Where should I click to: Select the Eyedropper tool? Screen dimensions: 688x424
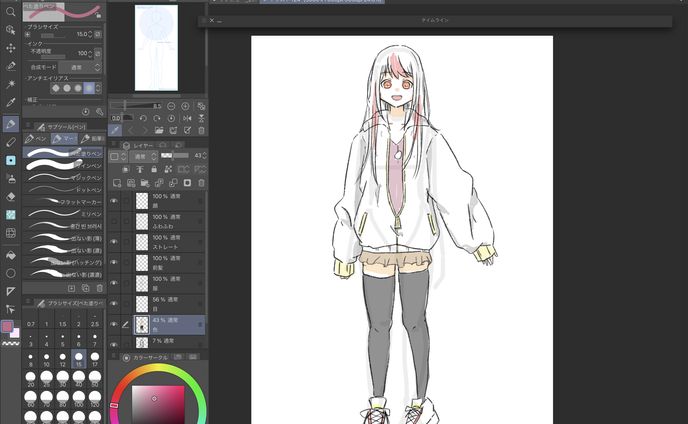click(11, 102)
